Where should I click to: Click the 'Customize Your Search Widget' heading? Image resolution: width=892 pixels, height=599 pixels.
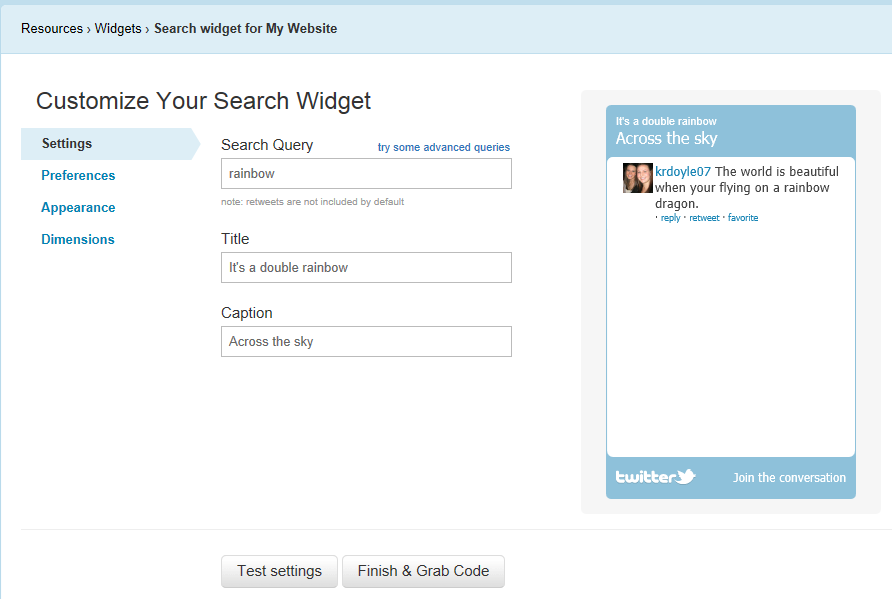click(x=203, y=101)
